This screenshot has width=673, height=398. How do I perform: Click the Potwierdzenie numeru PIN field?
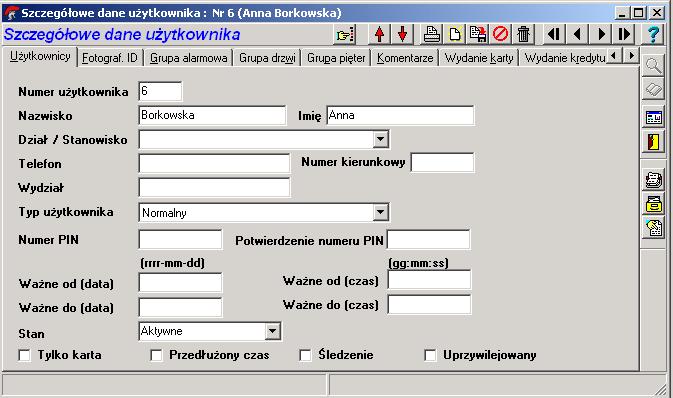point(428,240)
